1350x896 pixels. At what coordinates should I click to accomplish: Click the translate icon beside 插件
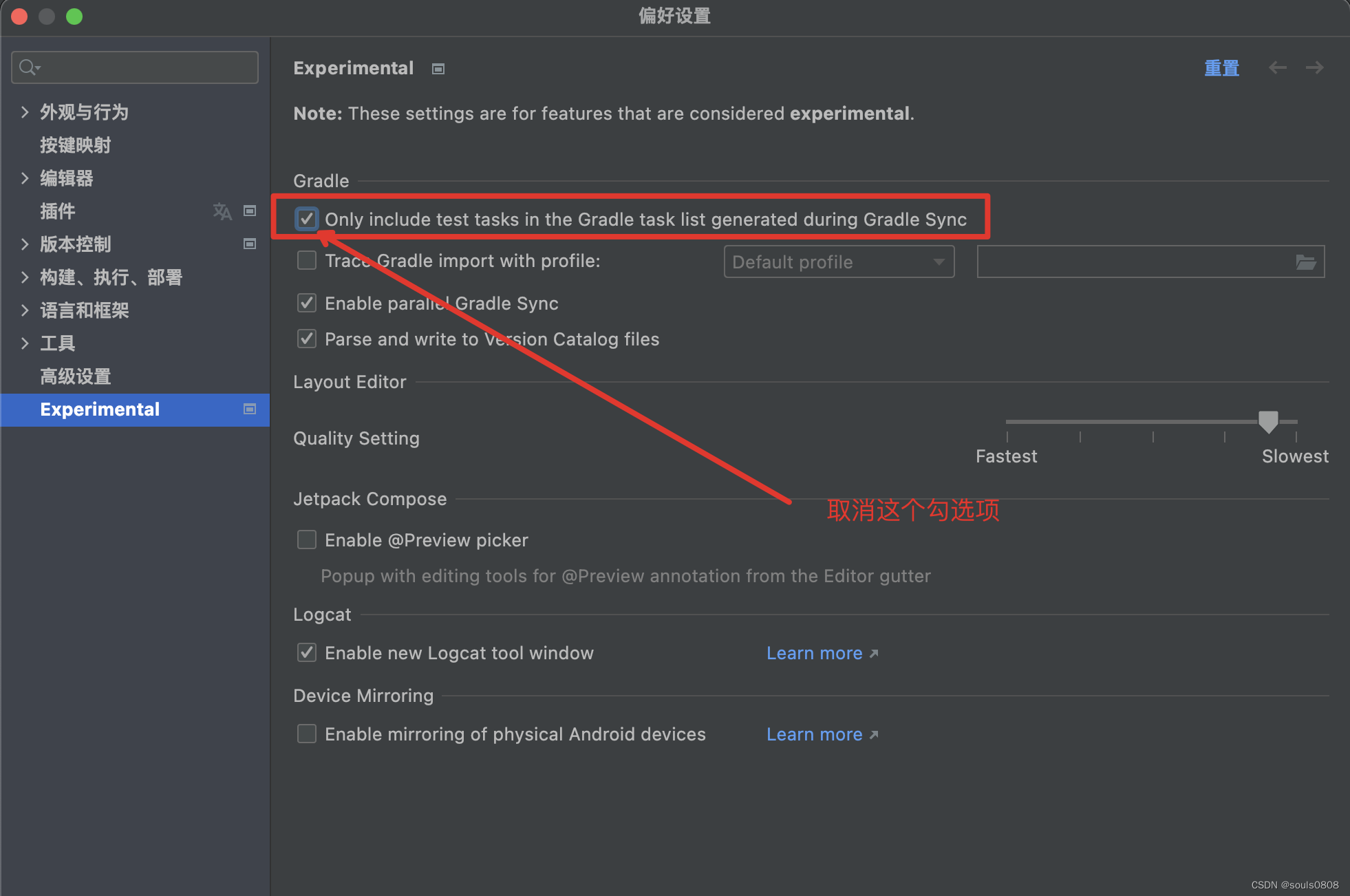(222, 211)
